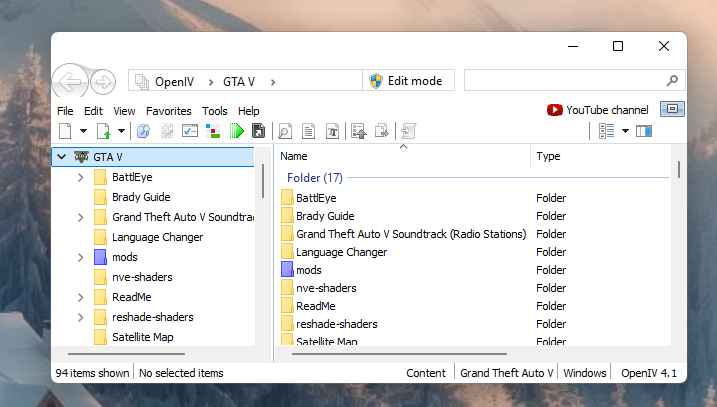
Task: Expand the mods tree folder
Action: click(x=80, y=257)
